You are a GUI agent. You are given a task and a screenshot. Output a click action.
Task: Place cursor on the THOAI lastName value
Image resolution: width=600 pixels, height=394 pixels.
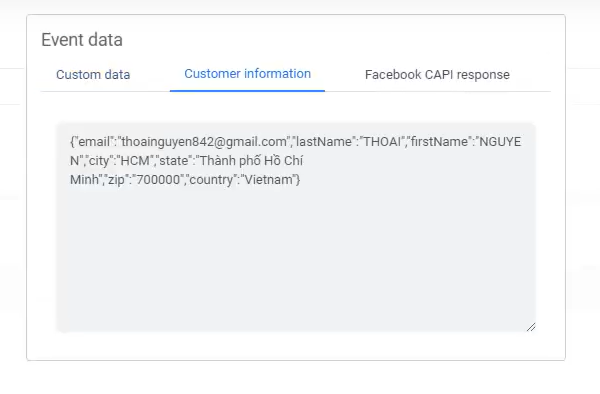[x=382, y=142]
